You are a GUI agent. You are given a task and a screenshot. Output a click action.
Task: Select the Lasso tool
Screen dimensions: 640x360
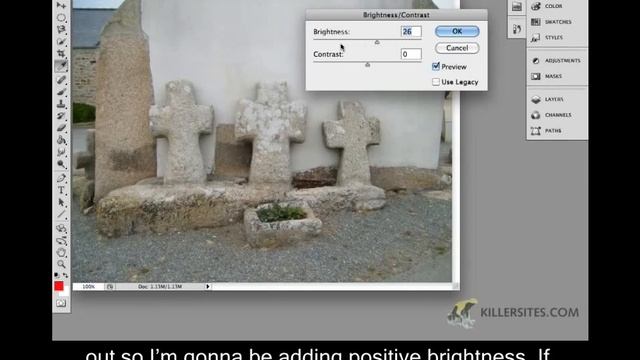click(x=61, y=30)
